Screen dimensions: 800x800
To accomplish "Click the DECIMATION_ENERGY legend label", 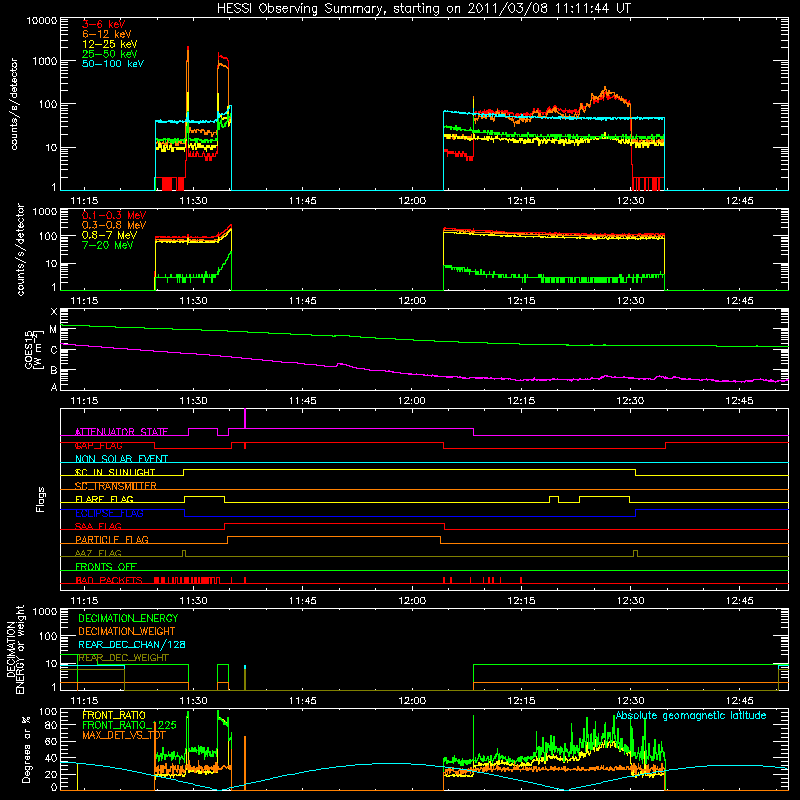I will 128,618.
